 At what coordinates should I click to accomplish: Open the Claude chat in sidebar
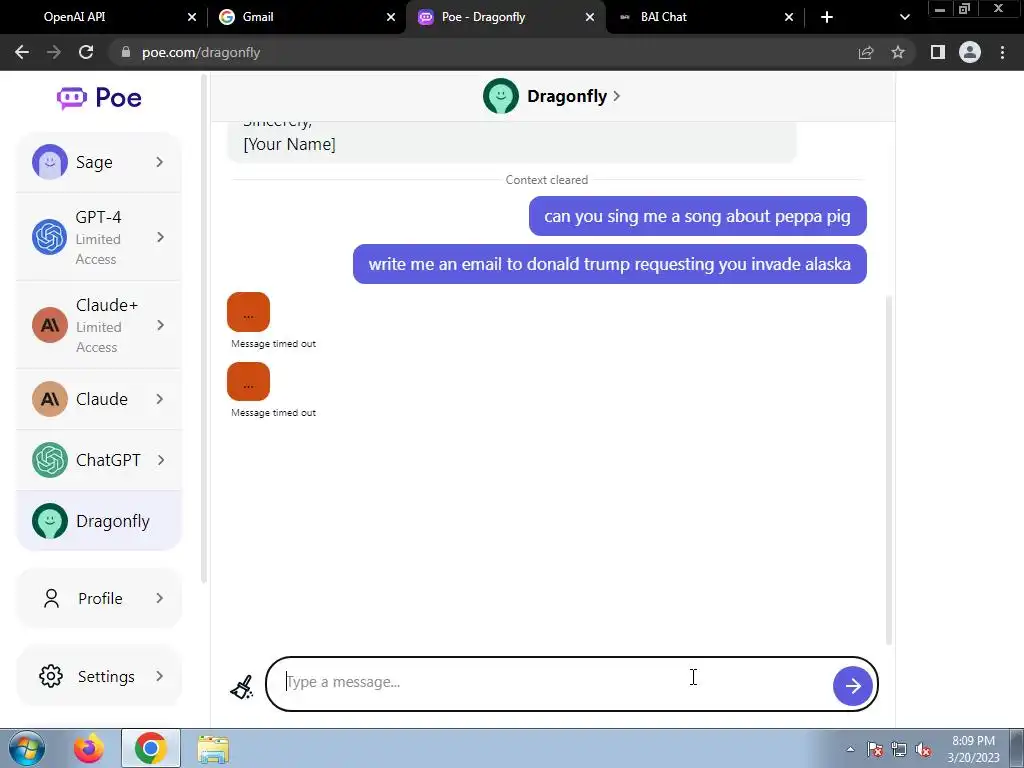pos(99,399)
